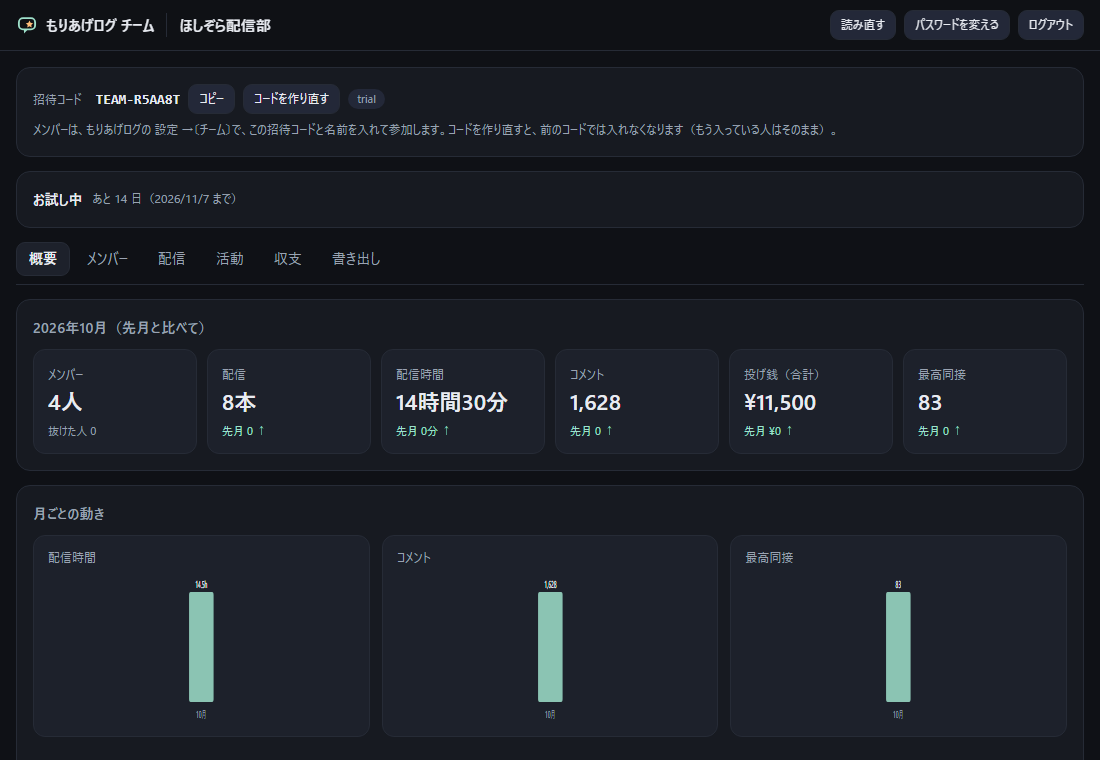
Task: Click the 読み直す reload button
Action: [x=862, y=25]
